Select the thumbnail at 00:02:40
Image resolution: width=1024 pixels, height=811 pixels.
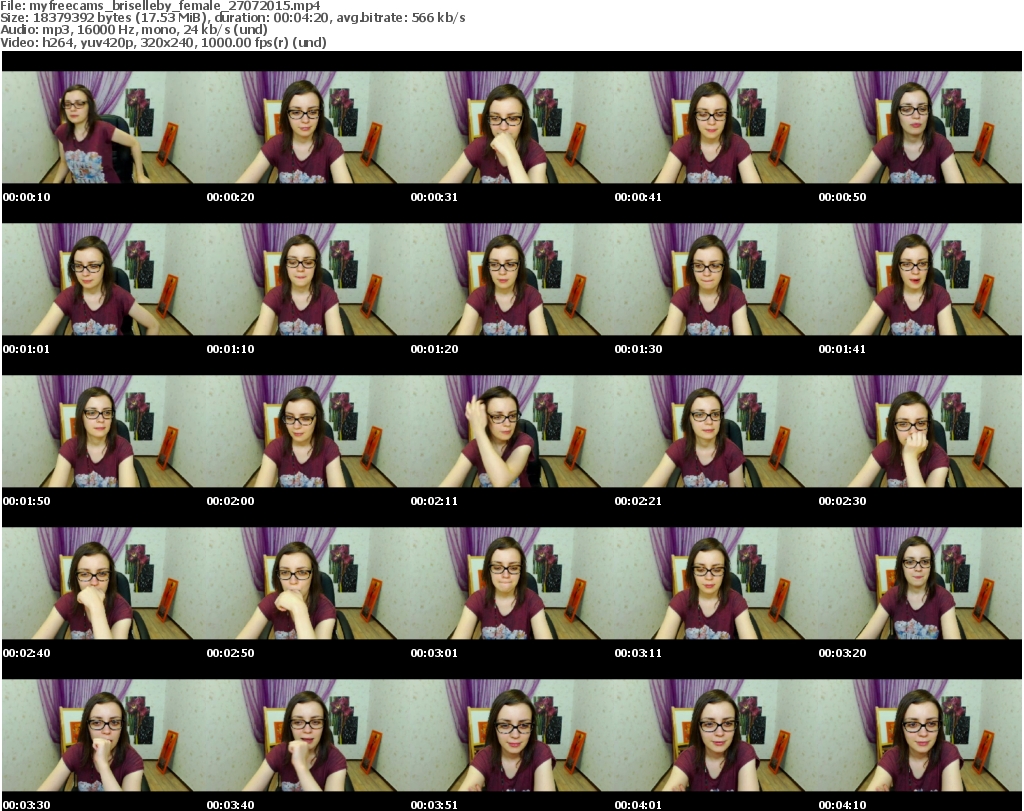pyautogui.click(x=104, y=583)
